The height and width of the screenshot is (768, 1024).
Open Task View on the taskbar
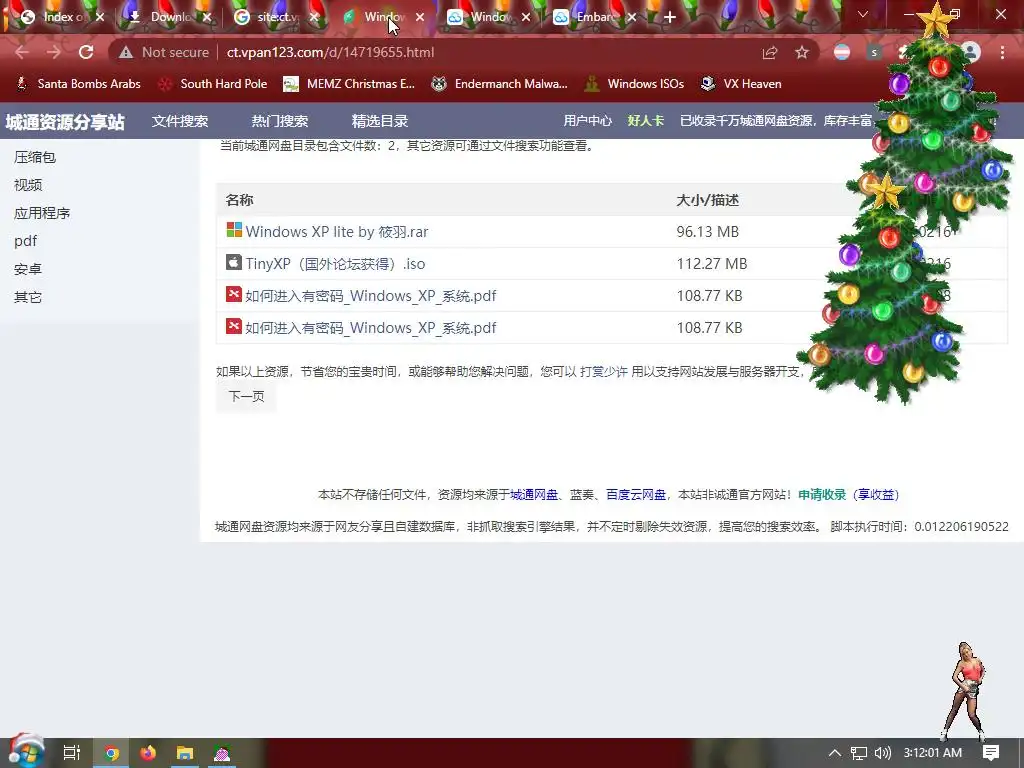point(72,753)
